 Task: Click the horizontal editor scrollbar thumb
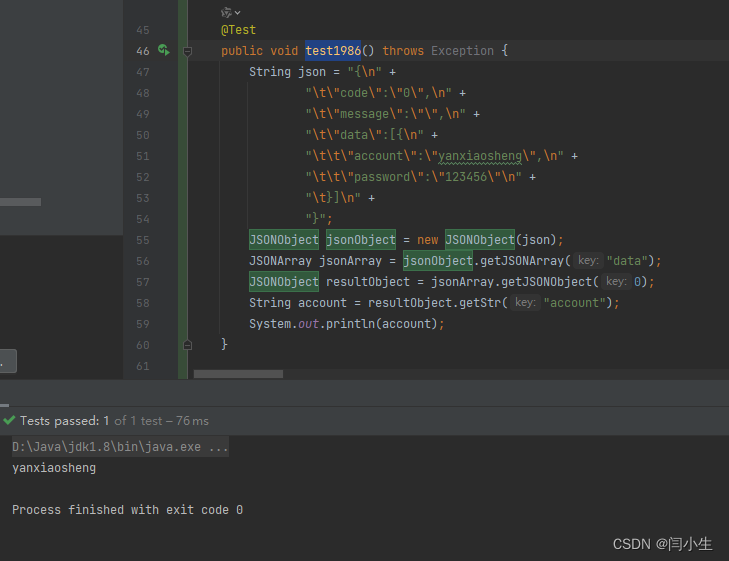point(238,374)
